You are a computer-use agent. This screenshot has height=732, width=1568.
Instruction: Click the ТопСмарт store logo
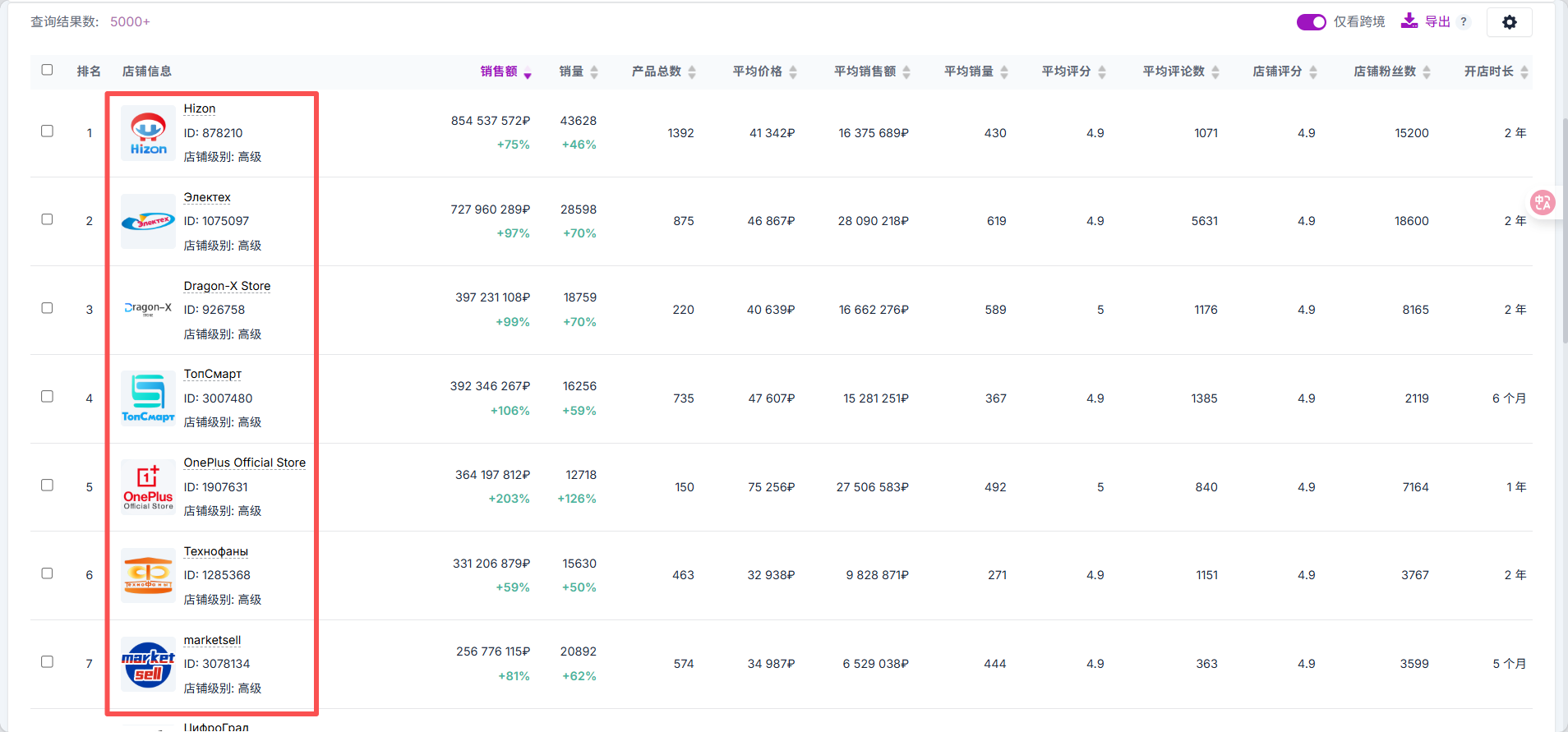tap(148, 398)
